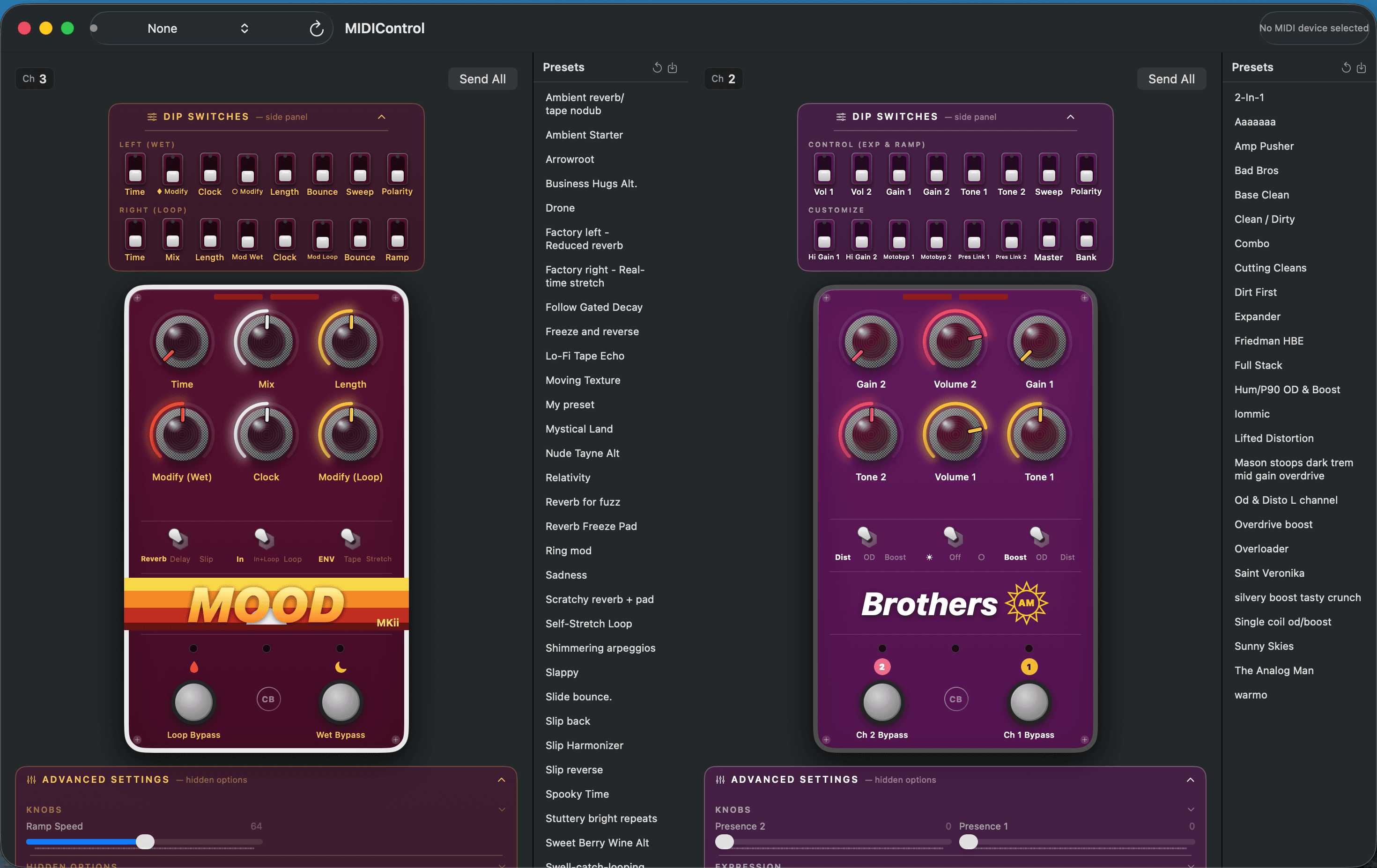
Task: Click the moon icon above Wet Bypass knob
Action: [x=340, y=668]
